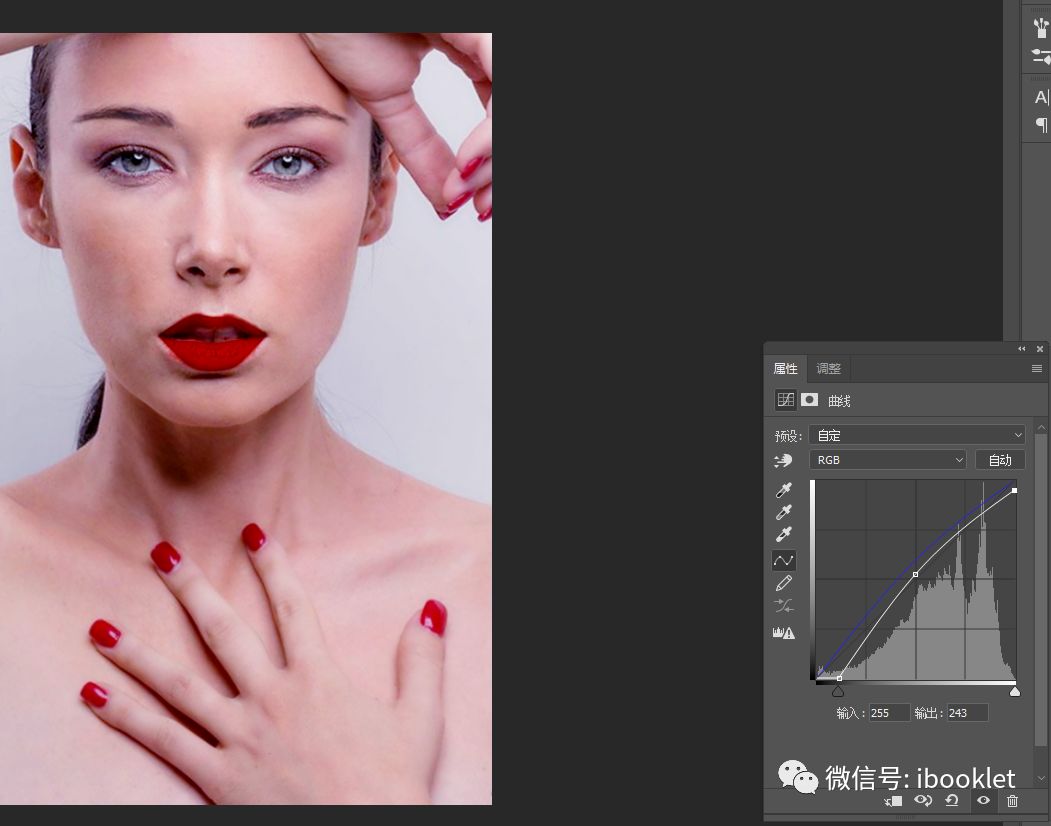Toggle layer visibility eye icon
This screenshot has width=1051, height=826.
click(x=983, y=800)
